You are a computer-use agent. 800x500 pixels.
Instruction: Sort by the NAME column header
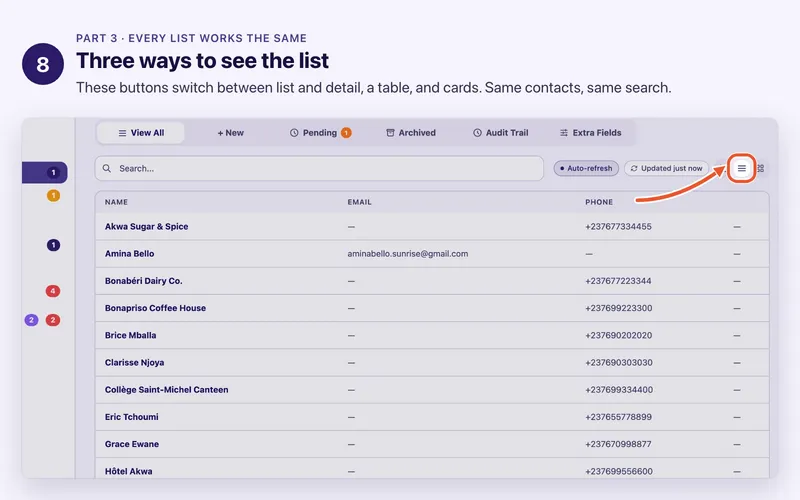click(116, 202)
